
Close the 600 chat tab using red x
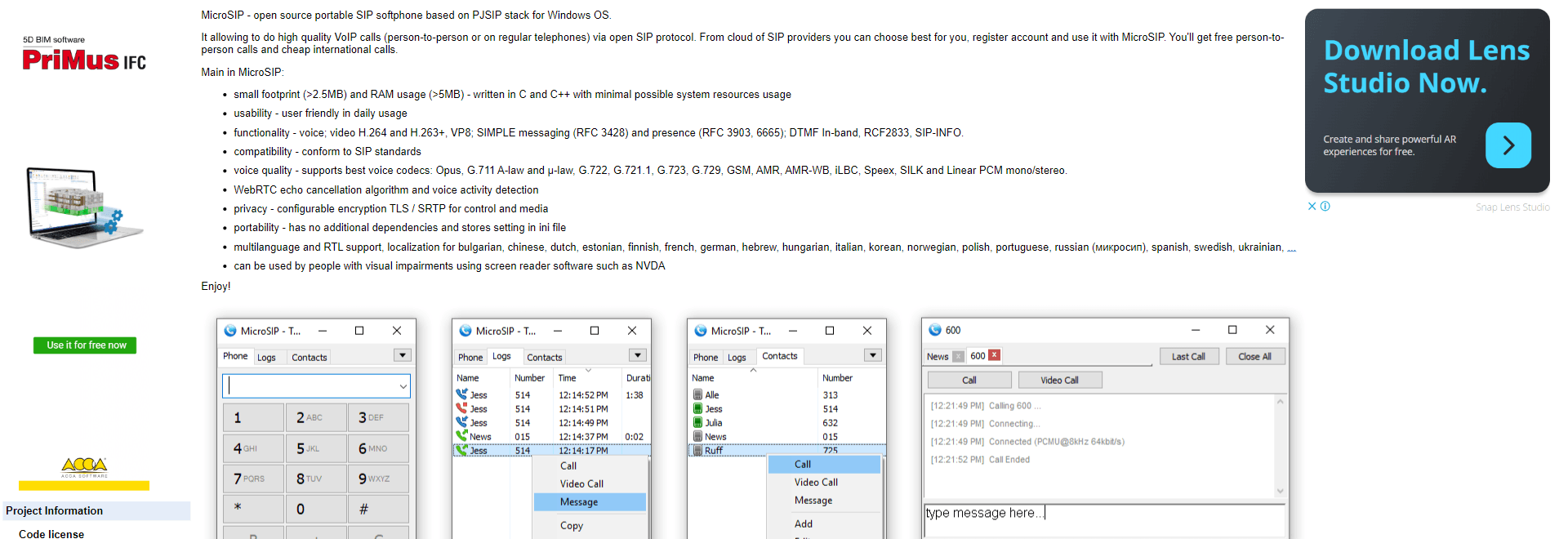click(x=994, y=355)
